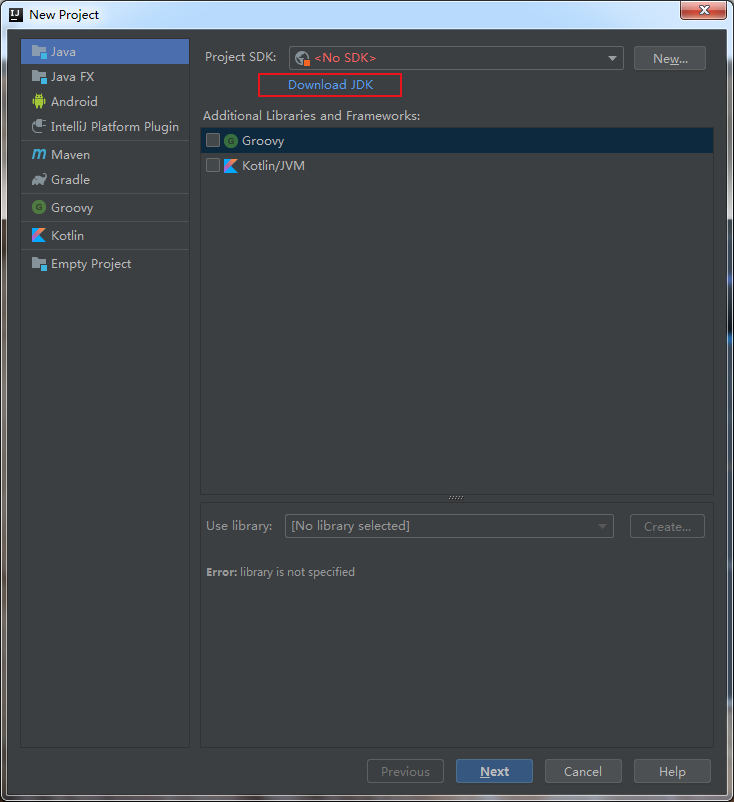734x802 pixels.
Task: Enable the Kotlin/JVM framework checkbox
Action: pos(213,165)
